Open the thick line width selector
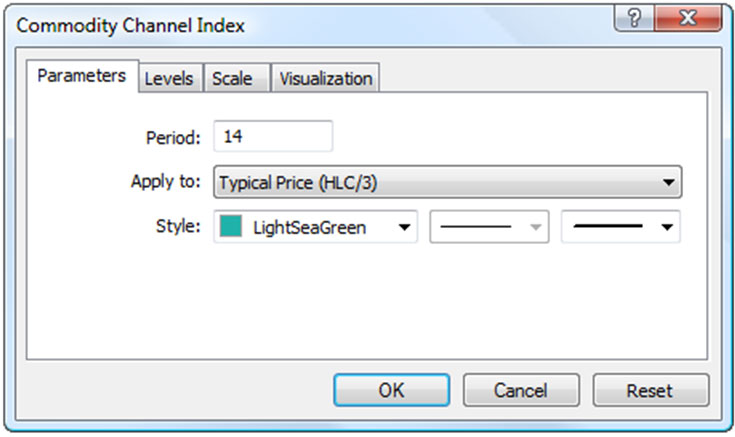 [621, 227]
